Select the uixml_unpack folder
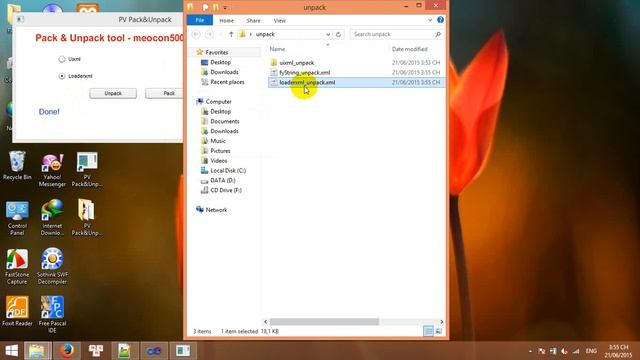The width and height of the screenshot is (640, 360). coord(296,63)
